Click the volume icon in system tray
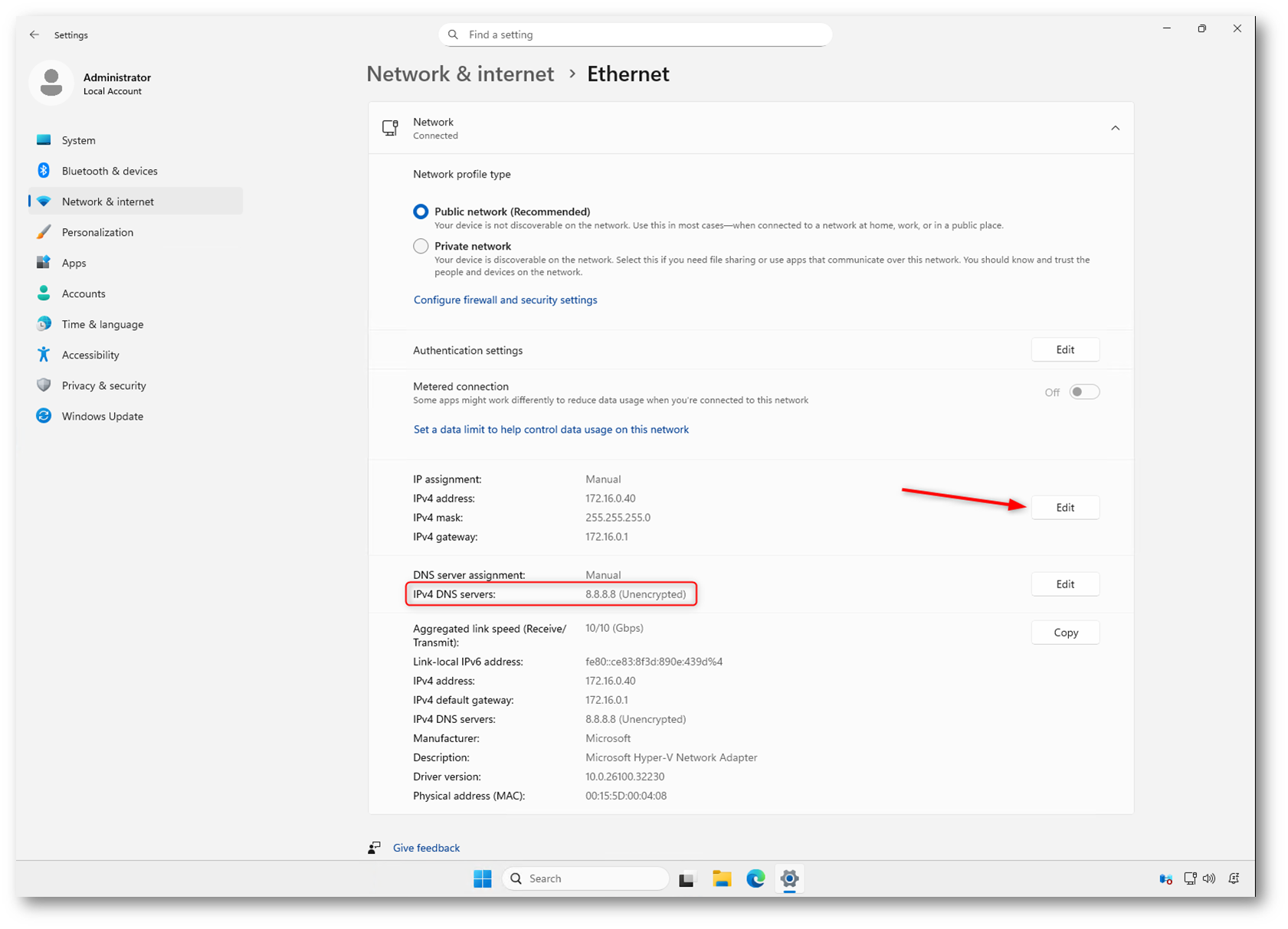Screen dimensions: 1288x929 pos(1209,878)
